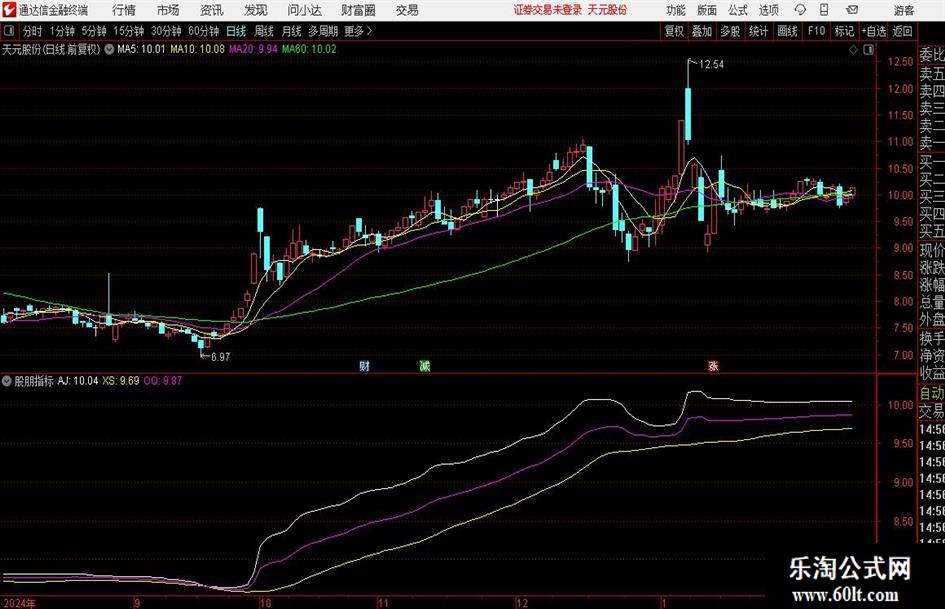Click the 12.54 high price label
This screenshot has height=609, width=945.
(x=711, y=65)
